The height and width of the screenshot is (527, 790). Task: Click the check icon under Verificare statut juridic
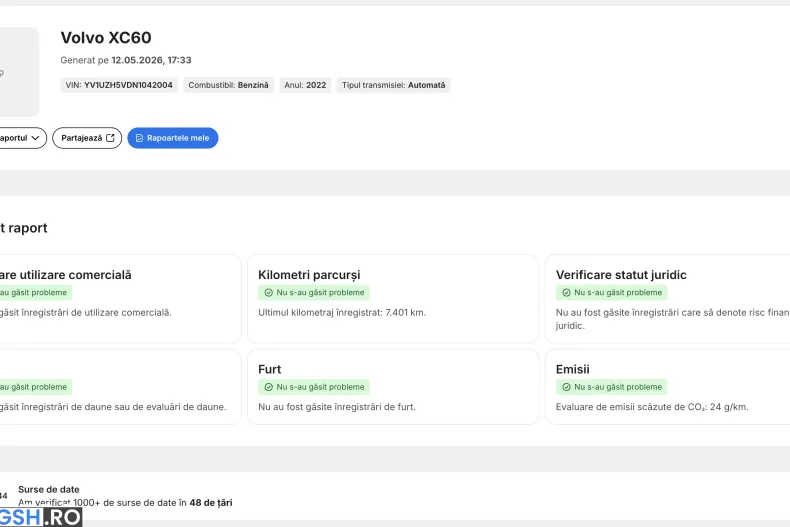point(566,293)
